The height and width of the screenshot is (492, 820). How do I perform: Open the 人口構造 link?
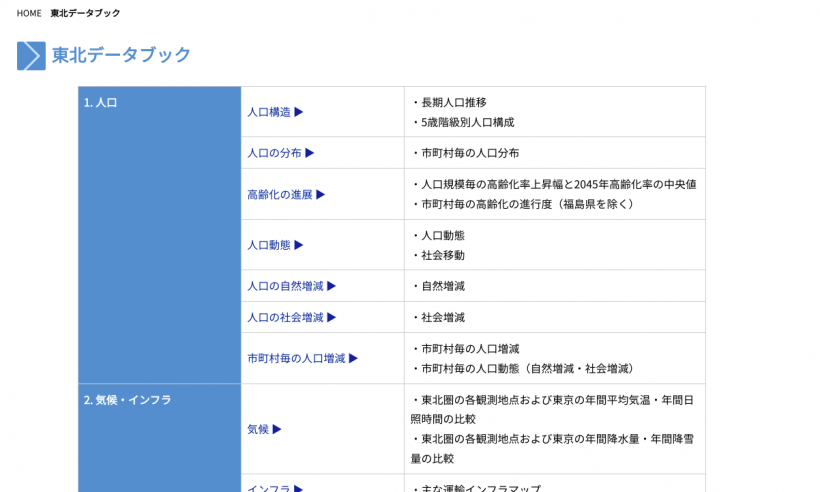click(275, 112)
